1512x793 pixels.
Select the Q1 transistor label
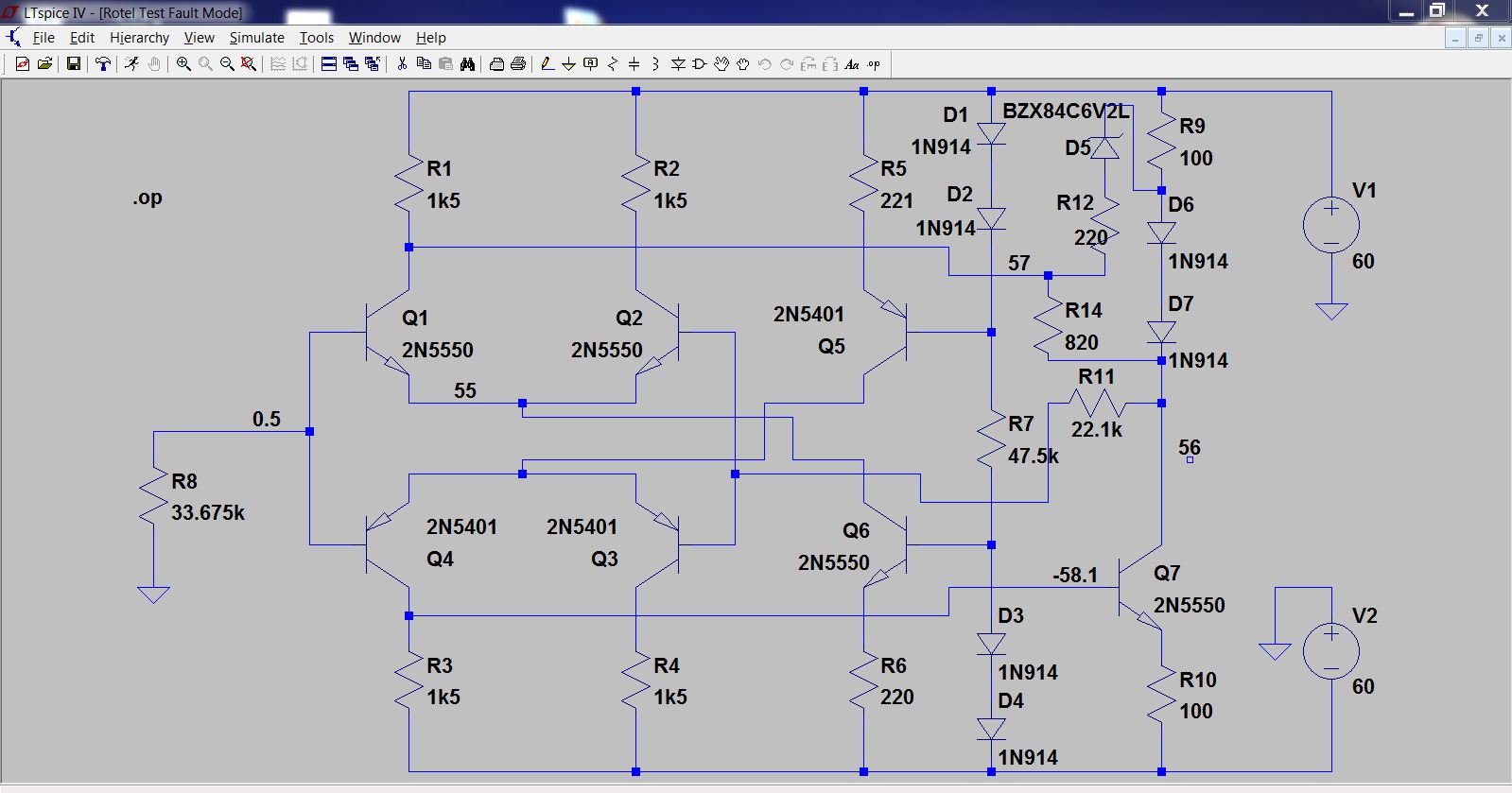tap(415, 318)
